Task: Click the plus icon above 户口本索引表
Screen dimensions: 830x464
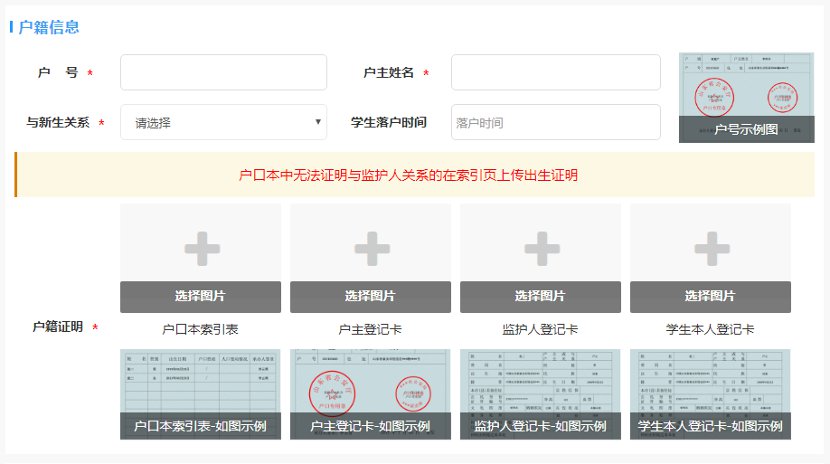Action: [202, 248]
